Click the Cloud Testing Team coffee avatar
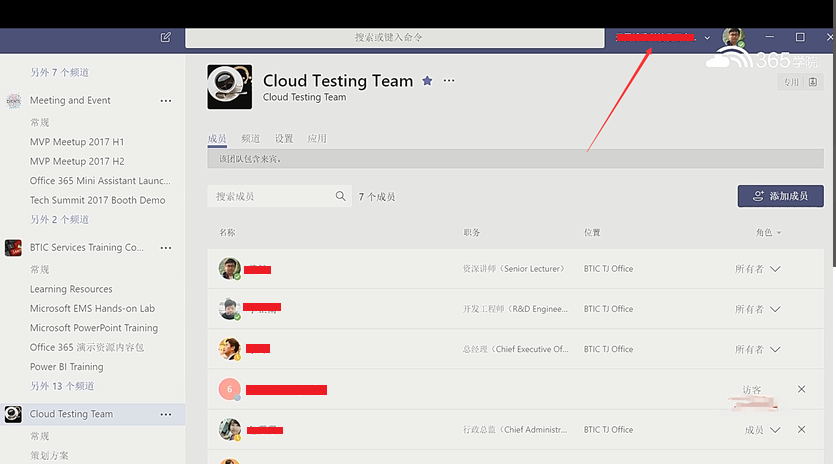 (229, 87)
